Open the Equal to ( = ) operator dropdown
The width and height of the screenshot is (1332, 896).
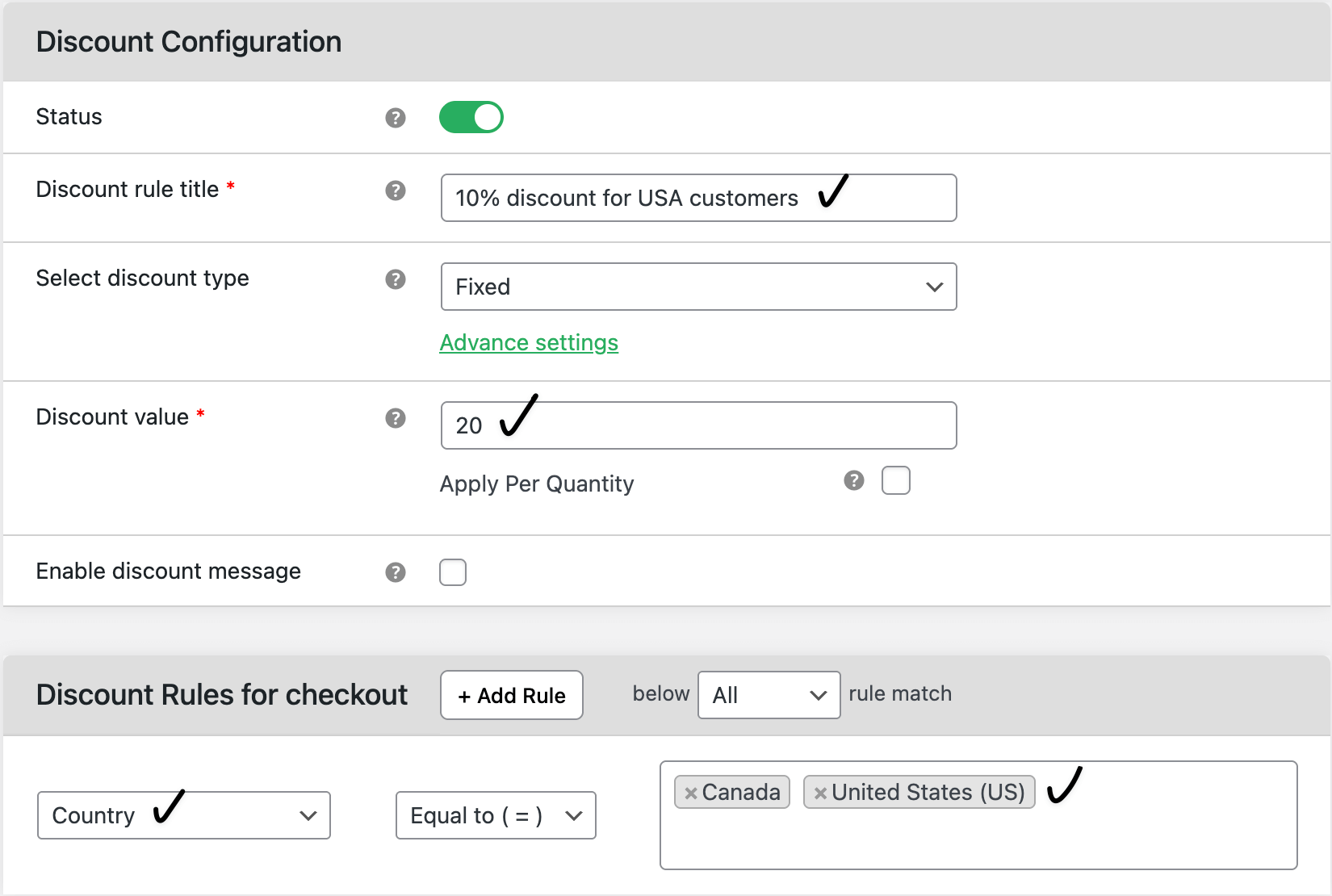click(496, 815)
